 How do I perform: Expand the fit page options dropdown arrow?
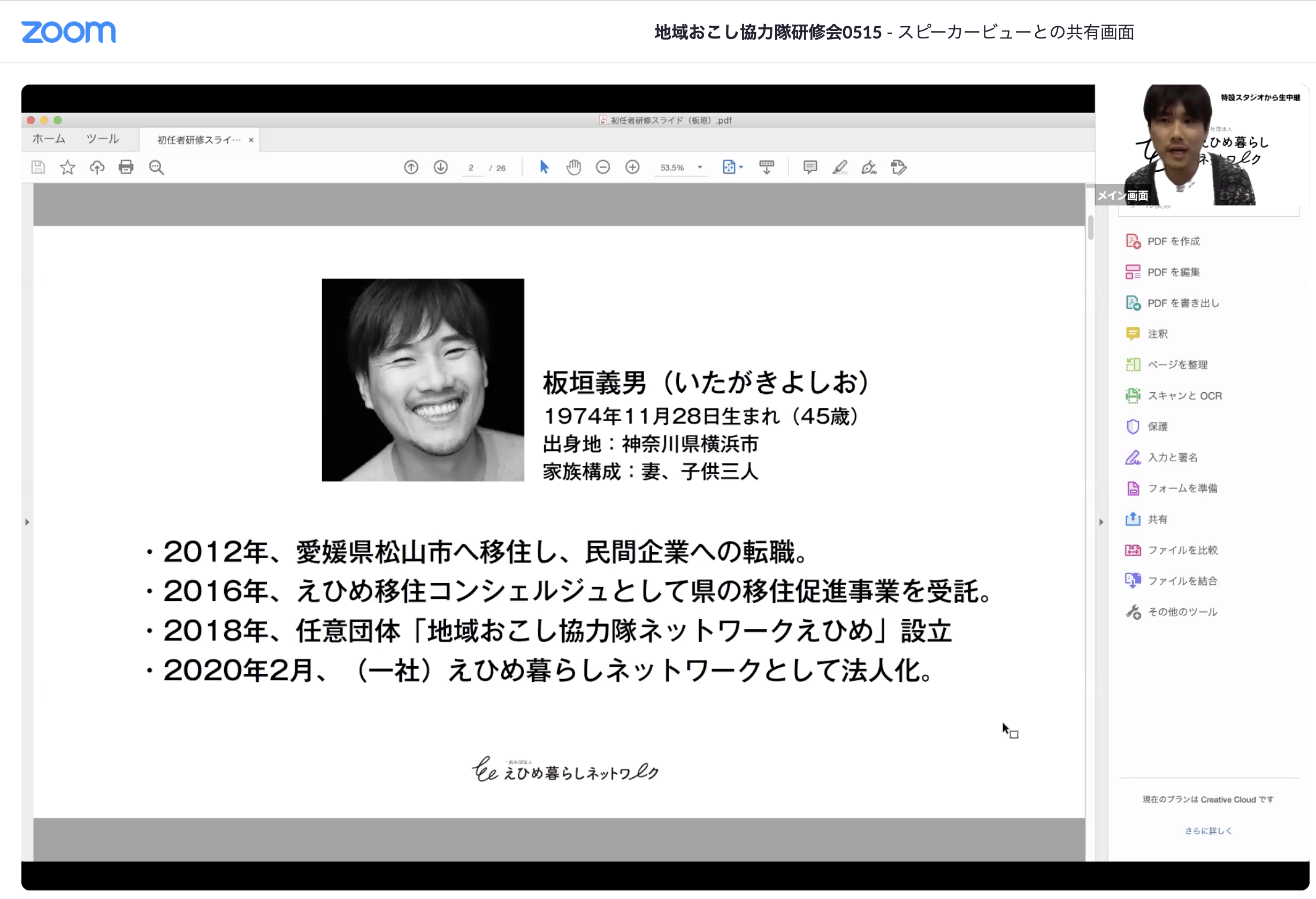pos(741,167)
